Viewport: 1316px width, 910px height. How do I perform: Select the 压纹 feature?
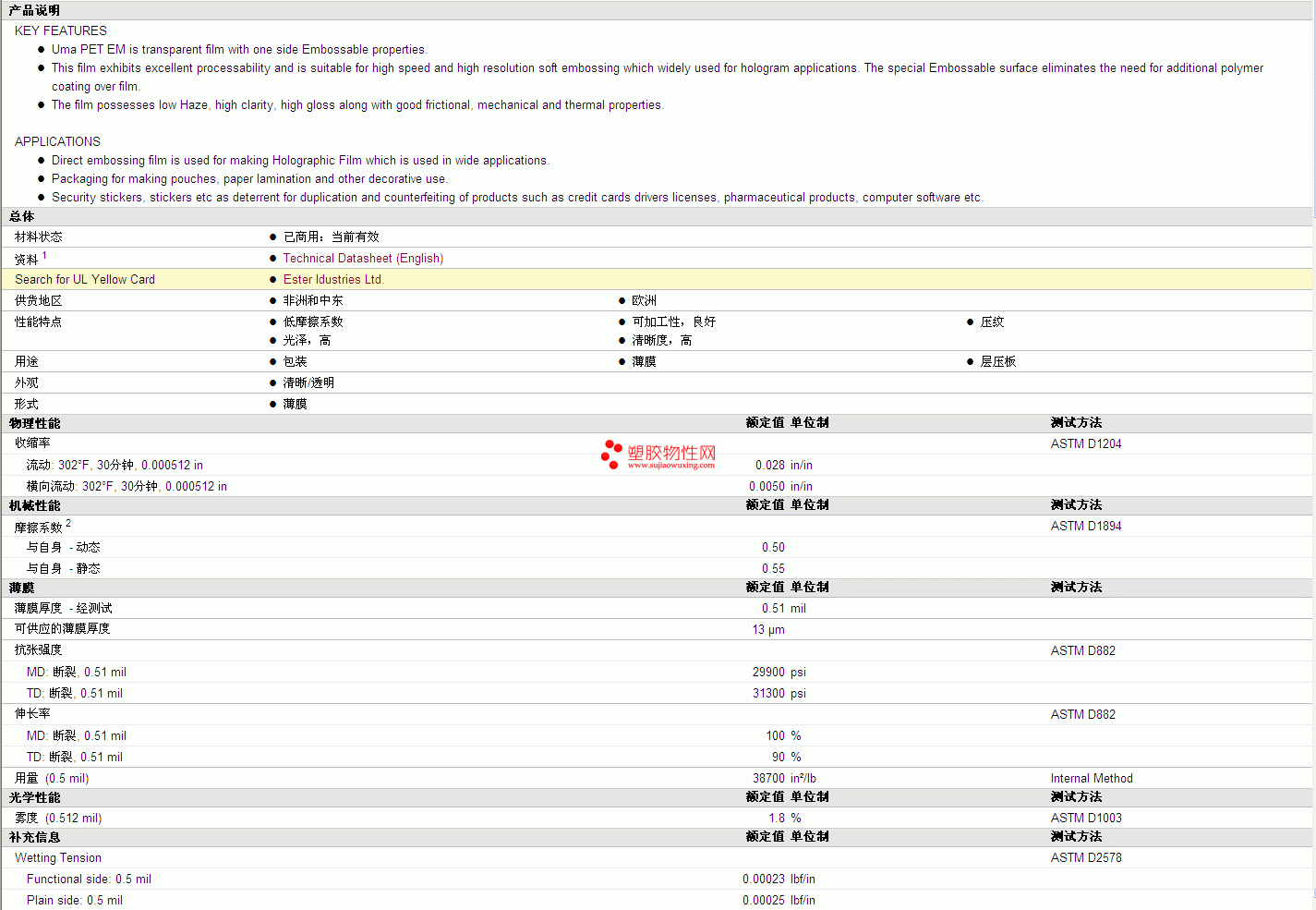[x=993, y=322]
